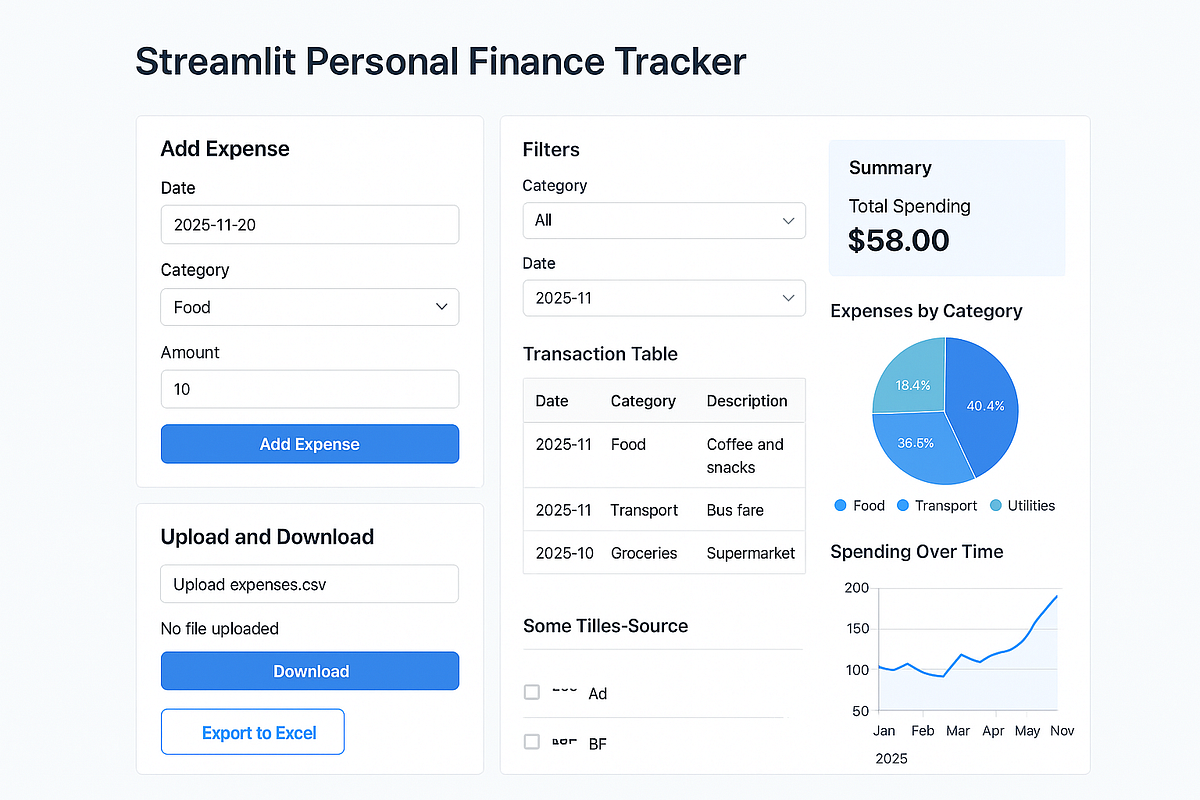Image resolution: width=1200 pixels, height=800 pixels.
Task: Open the Food category dropdown under Add Expense
Action: 310,307
